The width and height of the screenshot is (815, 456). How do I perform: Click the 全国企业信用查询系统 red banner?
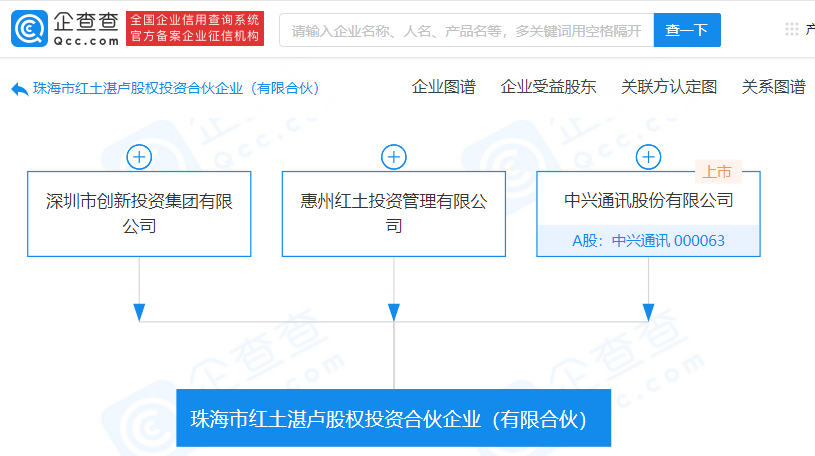click(x=195, y=28)
